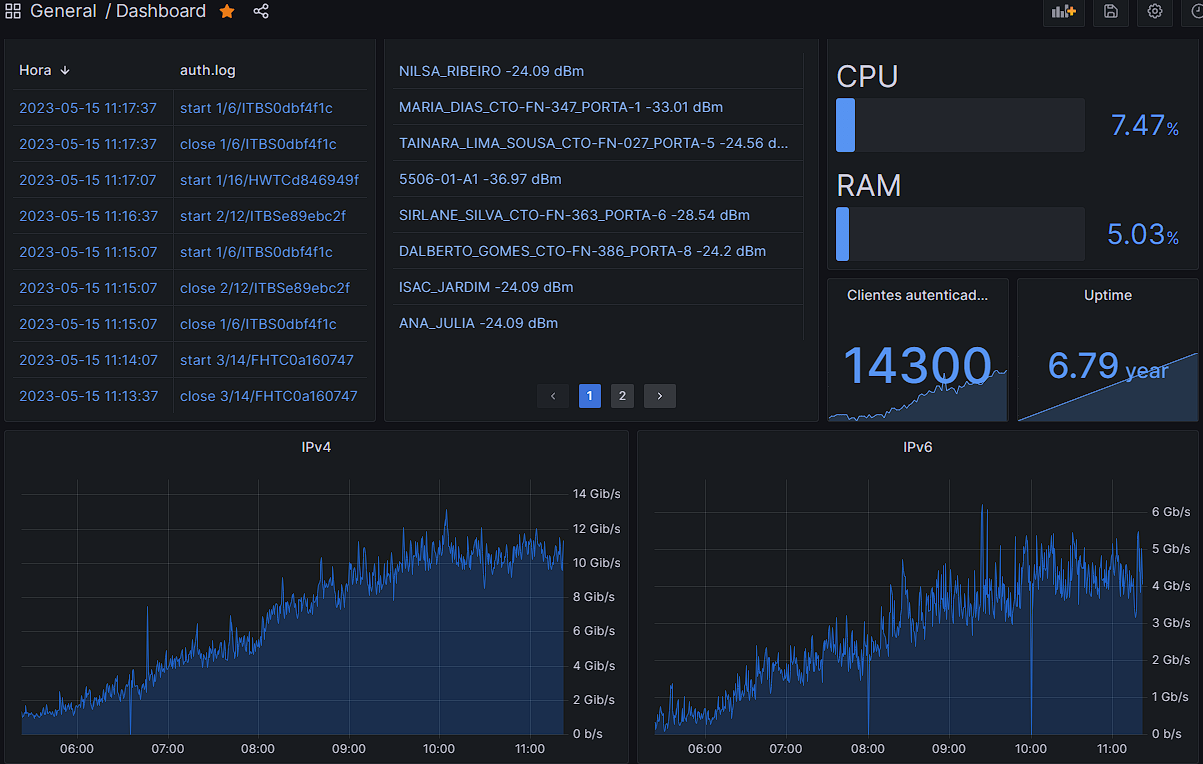
Task: Star the dashboard as favorite
Action: pyautogui.click(x=227, y=11)
